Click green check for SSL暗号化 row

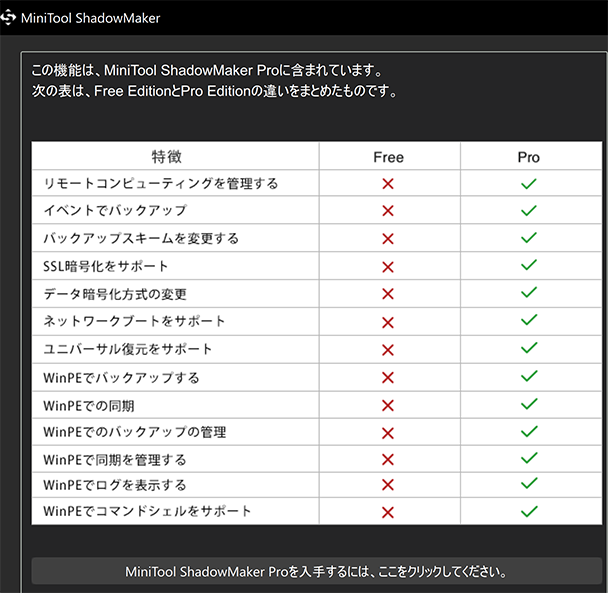tap(529, 265)
